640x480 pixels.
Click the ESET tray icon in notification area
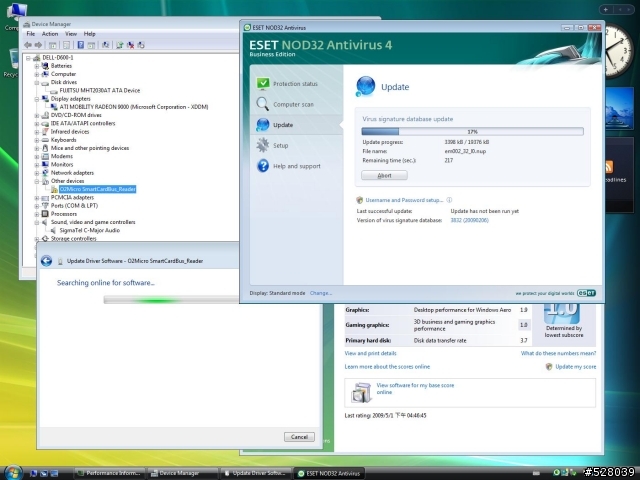[556, 473]
